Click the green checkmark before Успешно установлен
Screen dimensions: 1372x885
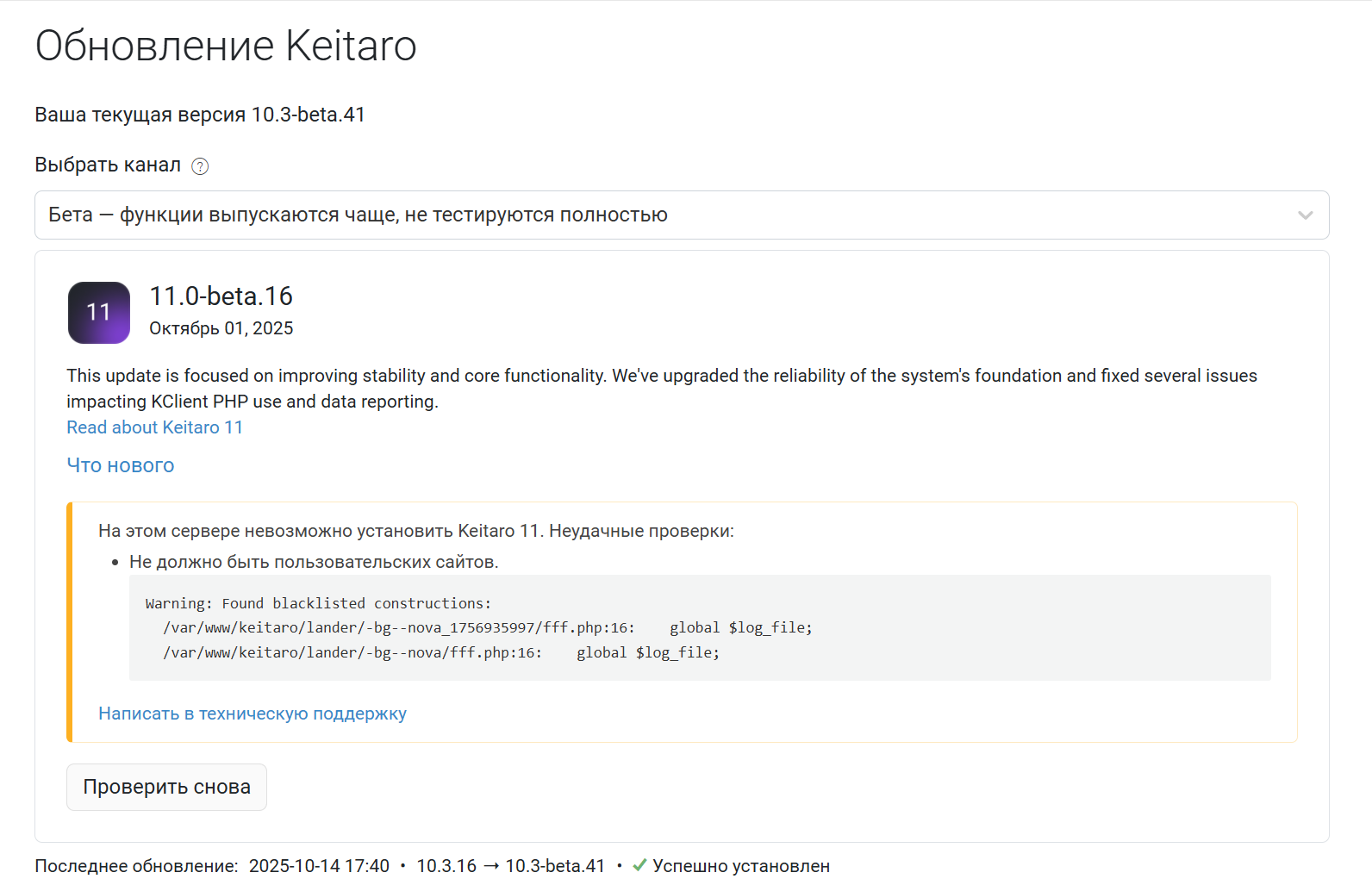pyautogui.click(x=639, y=865)
